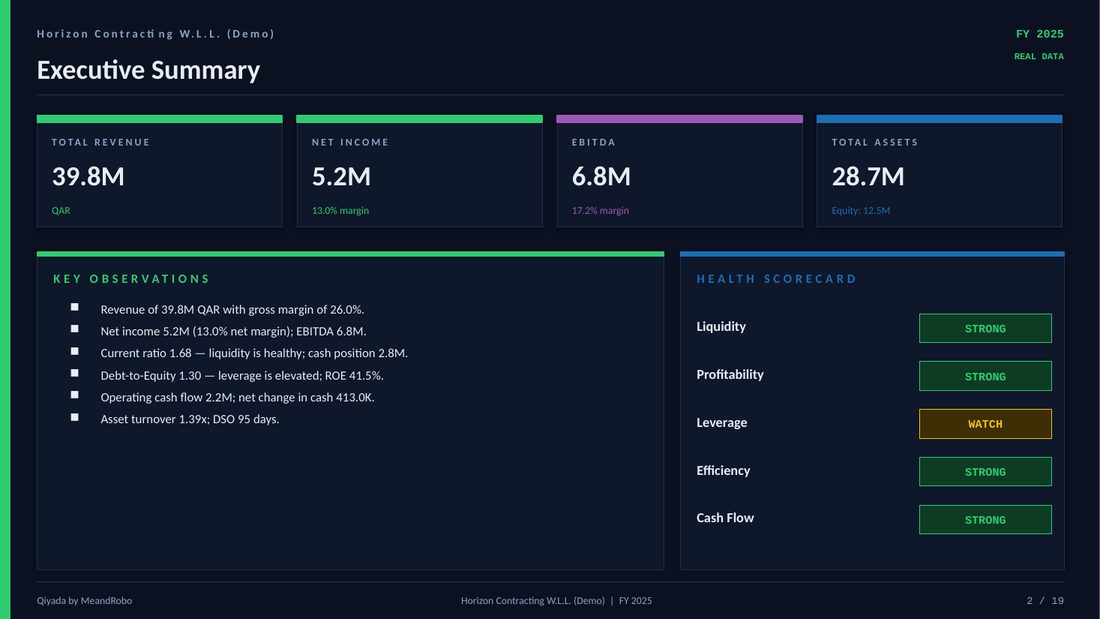Select the company name above the slide title

point(156,34)
